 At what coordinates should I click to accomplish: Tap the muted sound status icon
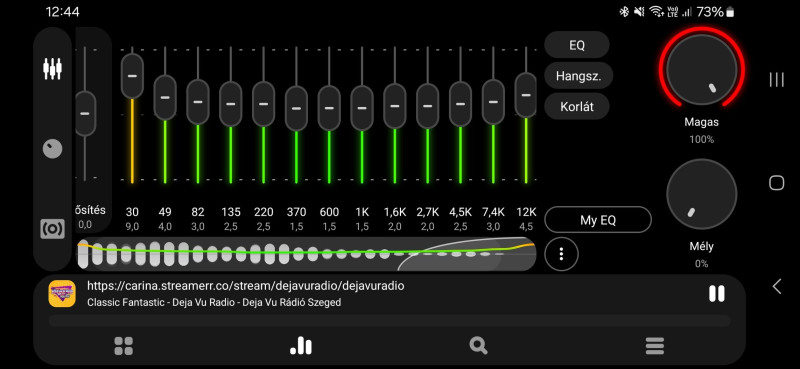pyautogui.click(x=639, y=12)
